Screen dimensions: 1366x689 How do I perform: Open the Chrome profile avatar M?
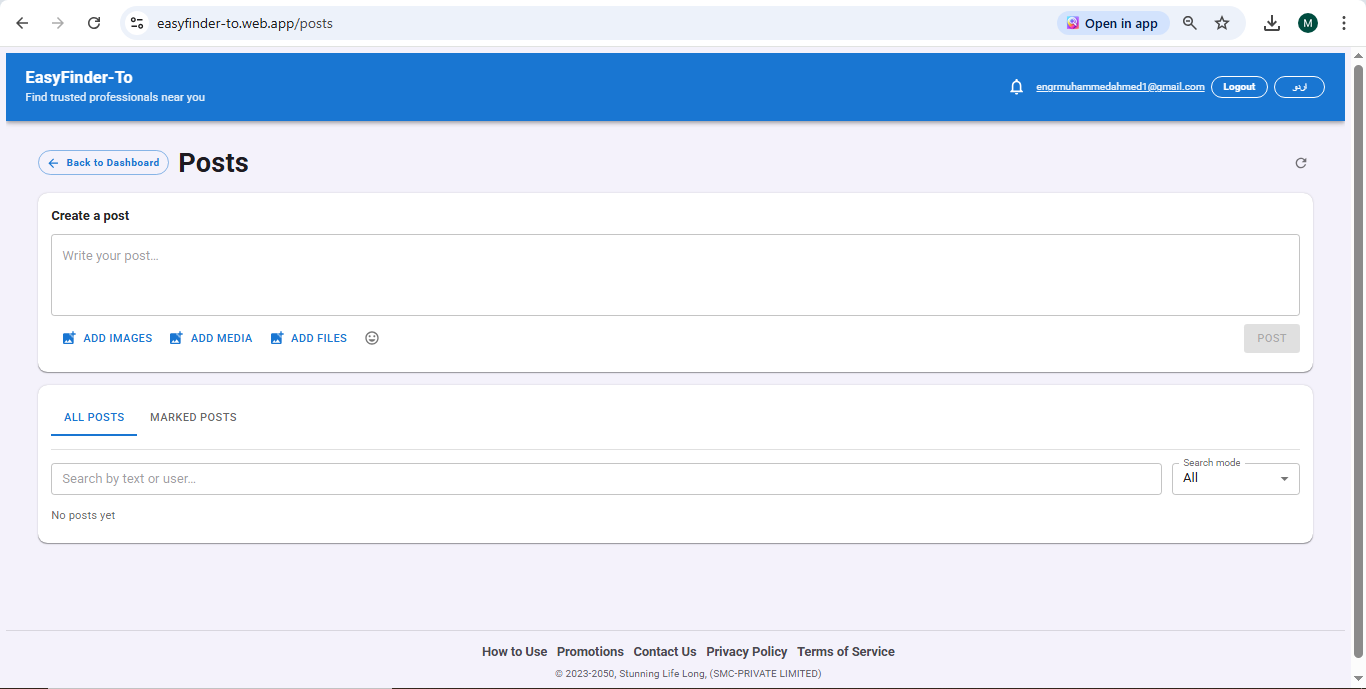tap(1308, 23)
